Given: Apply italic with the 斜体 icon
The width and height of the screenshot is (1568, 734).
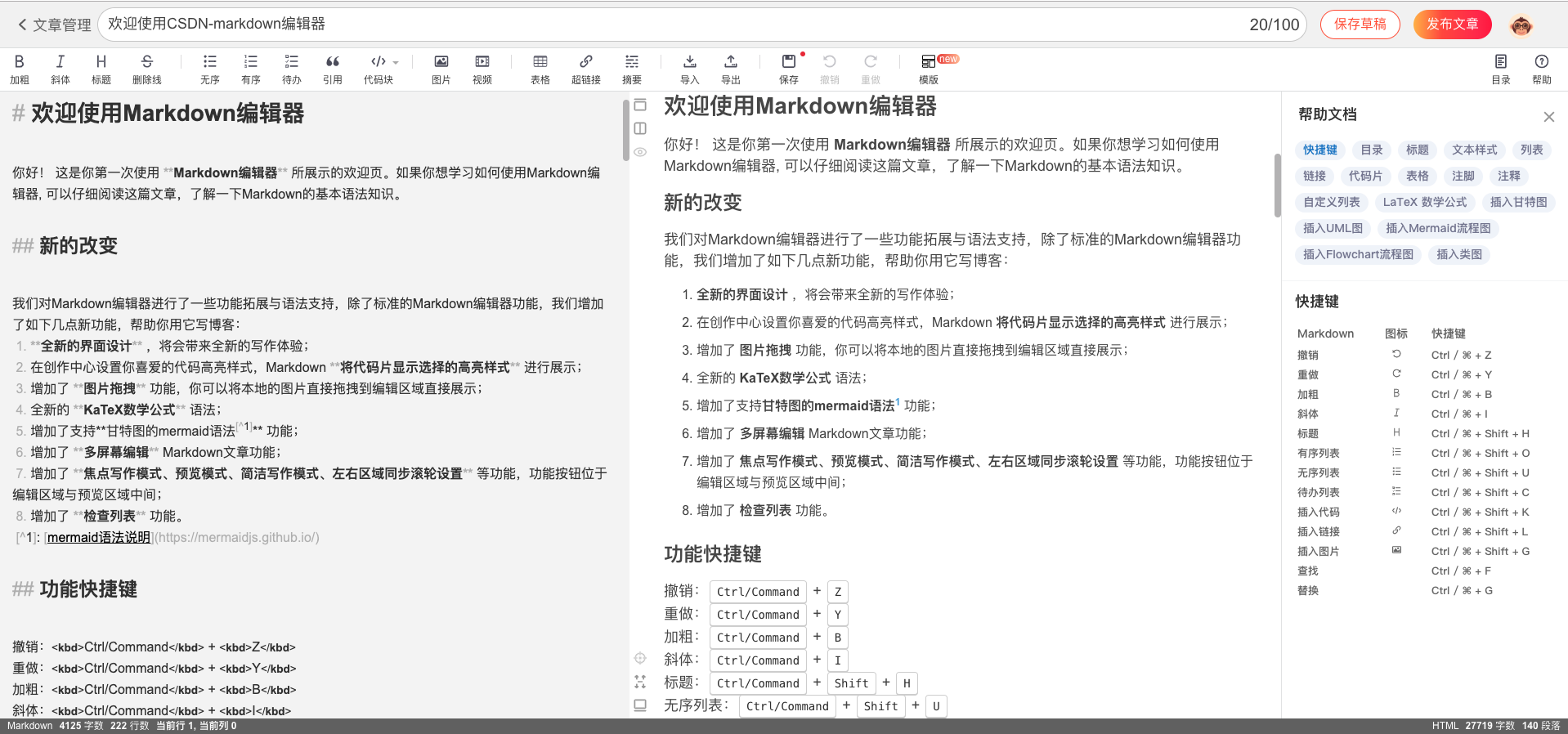Looking at the screenshot, I should tap(60, 69).
